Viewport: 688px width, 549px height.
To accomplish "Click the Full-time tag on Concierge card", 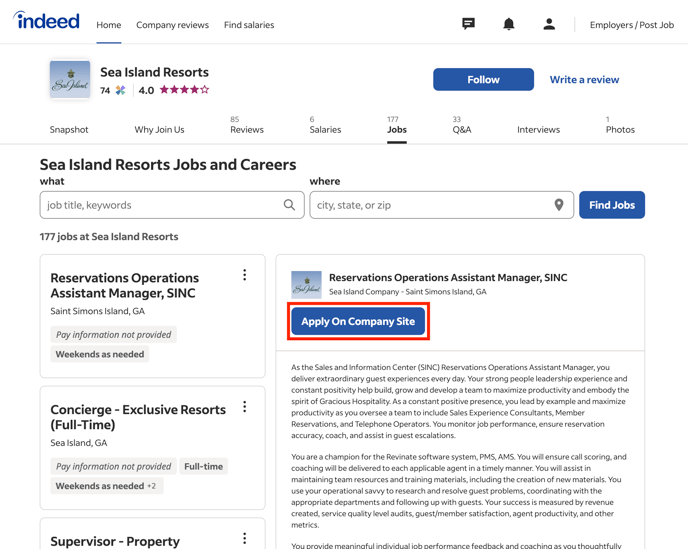I will [204, 466].
